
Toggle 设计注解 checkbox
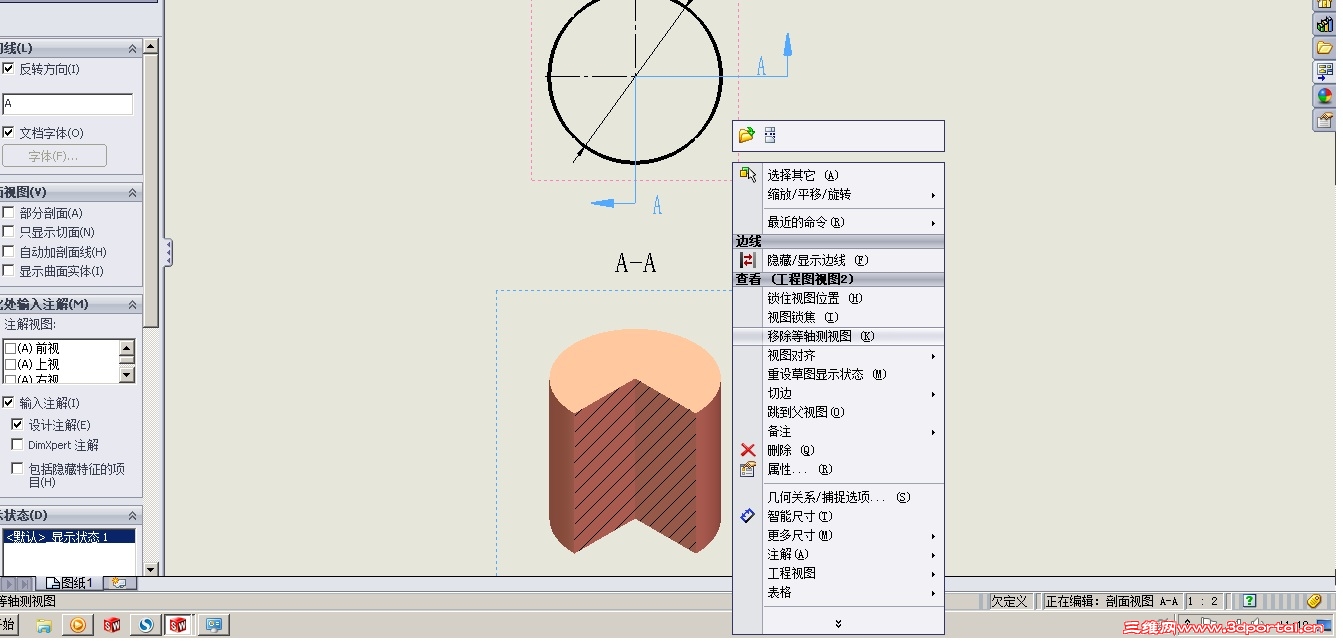click(x=17, y=424)
